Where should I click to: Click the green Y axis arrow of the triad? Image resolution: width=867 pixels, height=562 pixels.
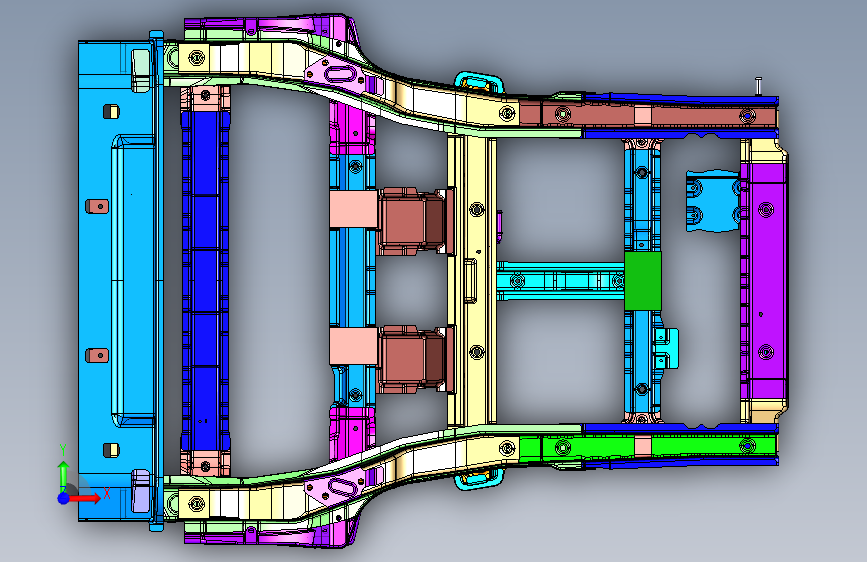tap(64, 472)
